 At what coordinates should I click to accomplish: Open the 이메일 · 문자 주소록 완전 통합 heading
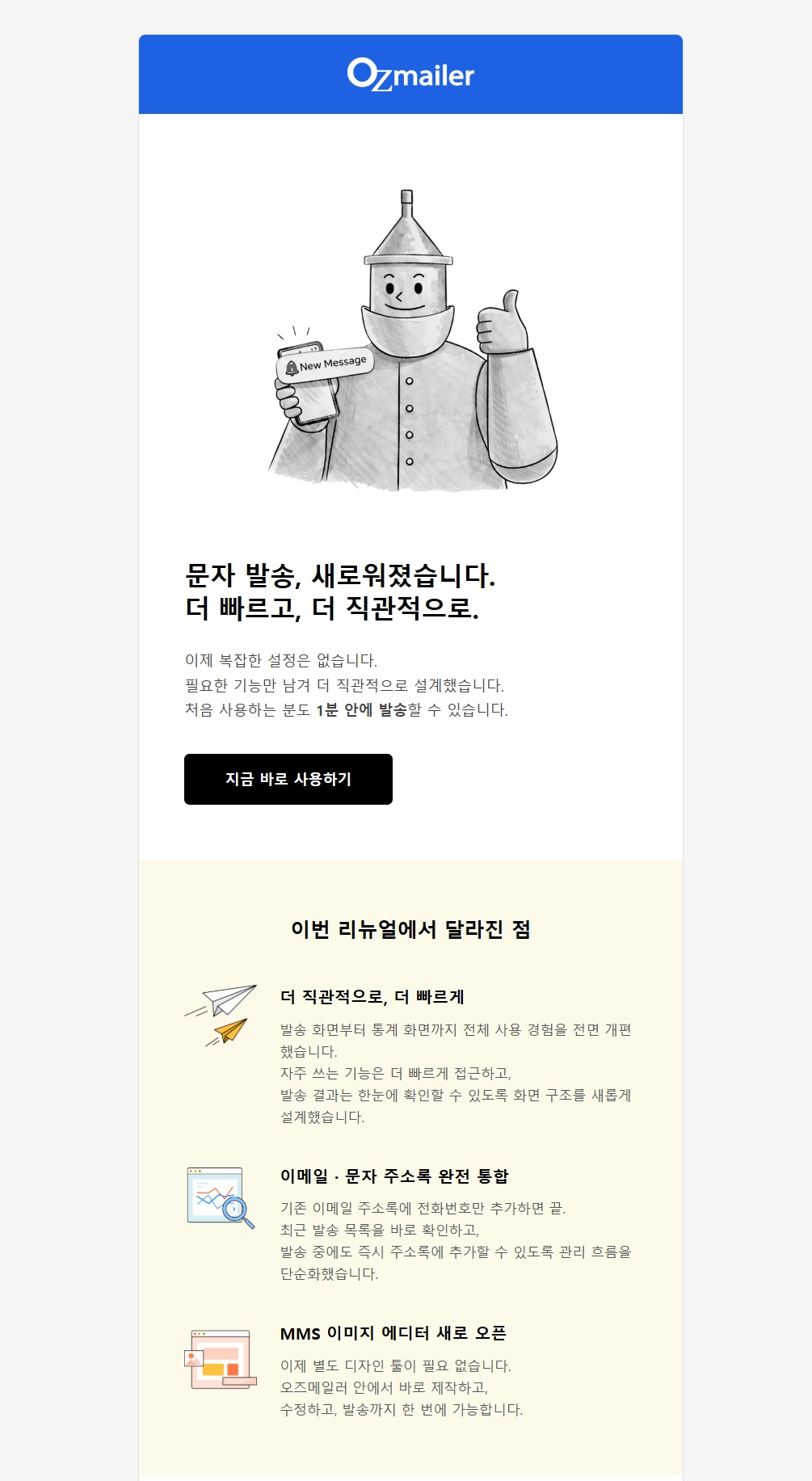pyautogui.click(x=394, y=1176)
